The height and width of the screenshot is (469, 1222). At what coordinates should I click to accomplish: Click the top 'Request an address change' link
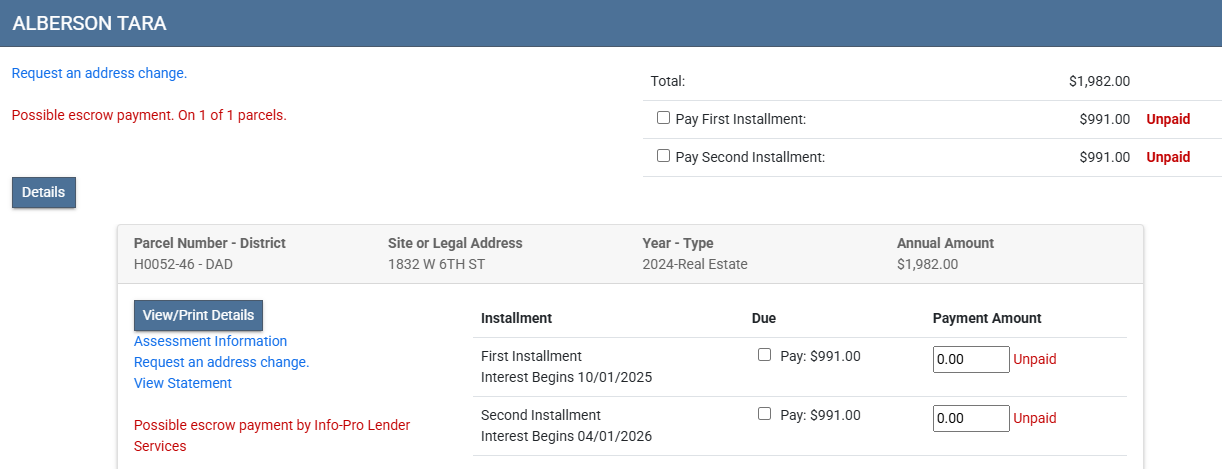[99, 73]
